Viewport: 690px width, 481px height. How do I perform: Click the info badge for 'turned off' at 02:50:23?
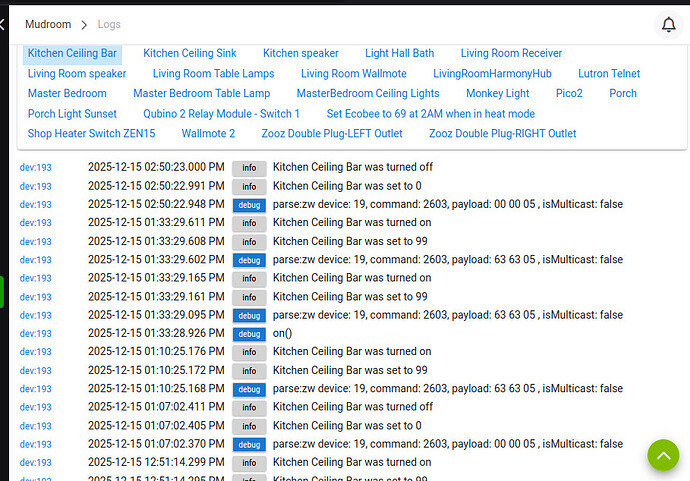(249, 168)
